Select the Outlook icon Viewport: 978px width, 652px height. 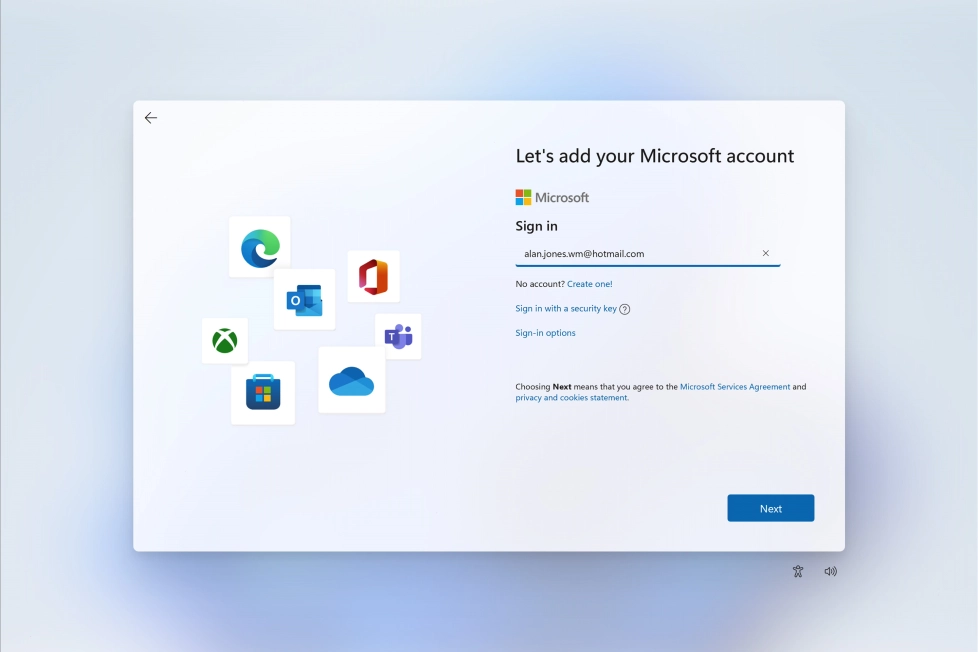point(304,299)
